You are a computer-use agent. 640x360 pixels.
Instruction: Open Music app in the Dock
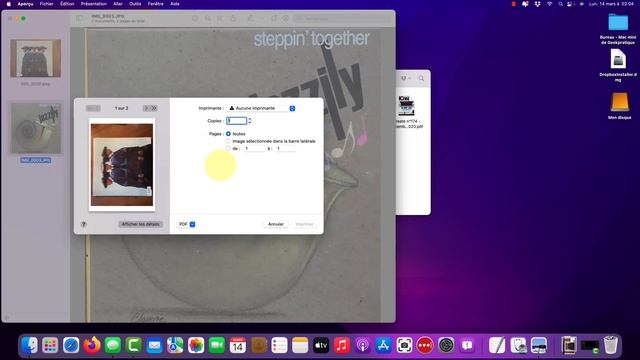pyautogui.click(x=342, y=345)
